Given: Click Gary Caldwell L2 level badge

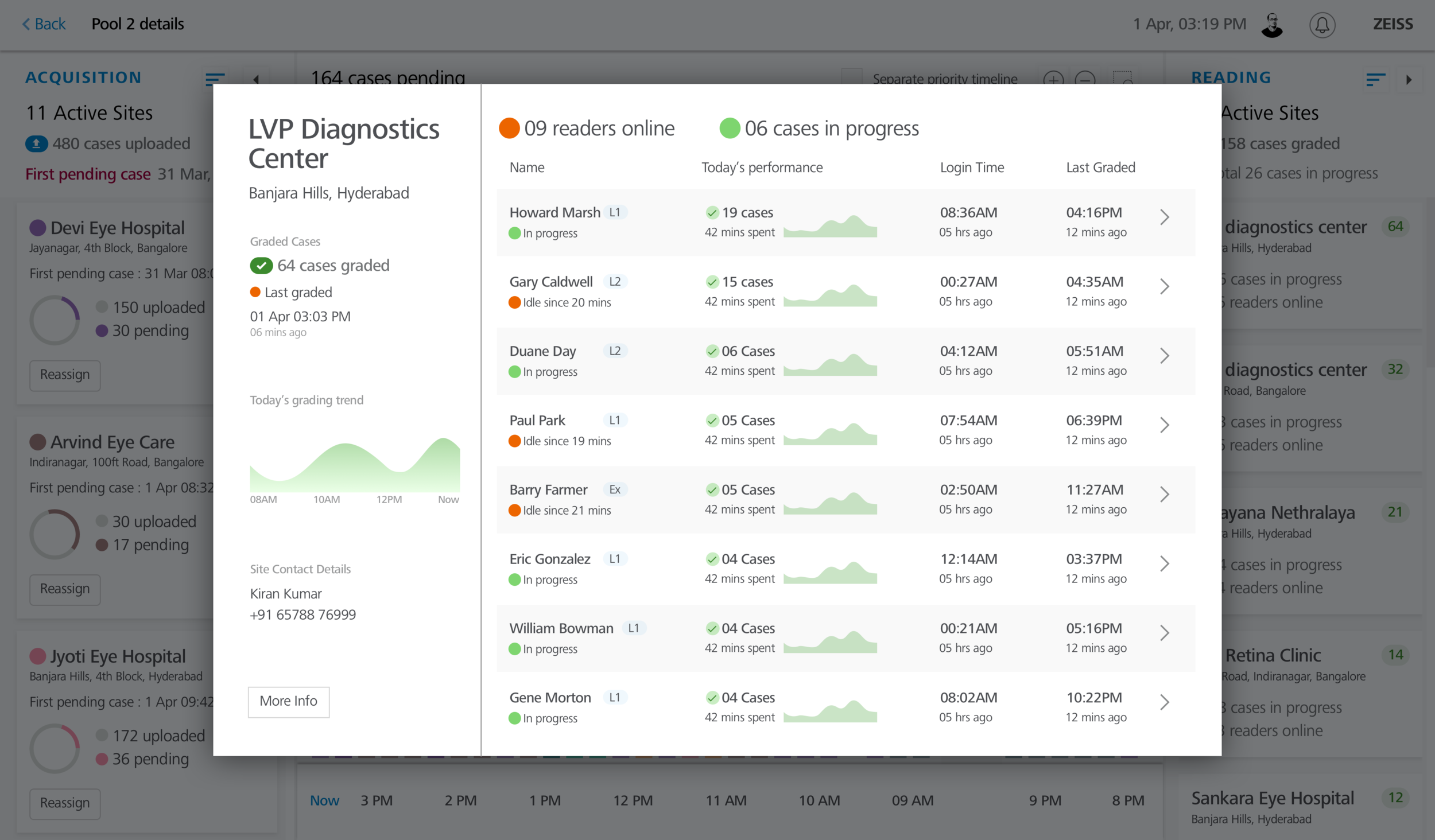Looking at the screenshot, I should coord(615,282).
